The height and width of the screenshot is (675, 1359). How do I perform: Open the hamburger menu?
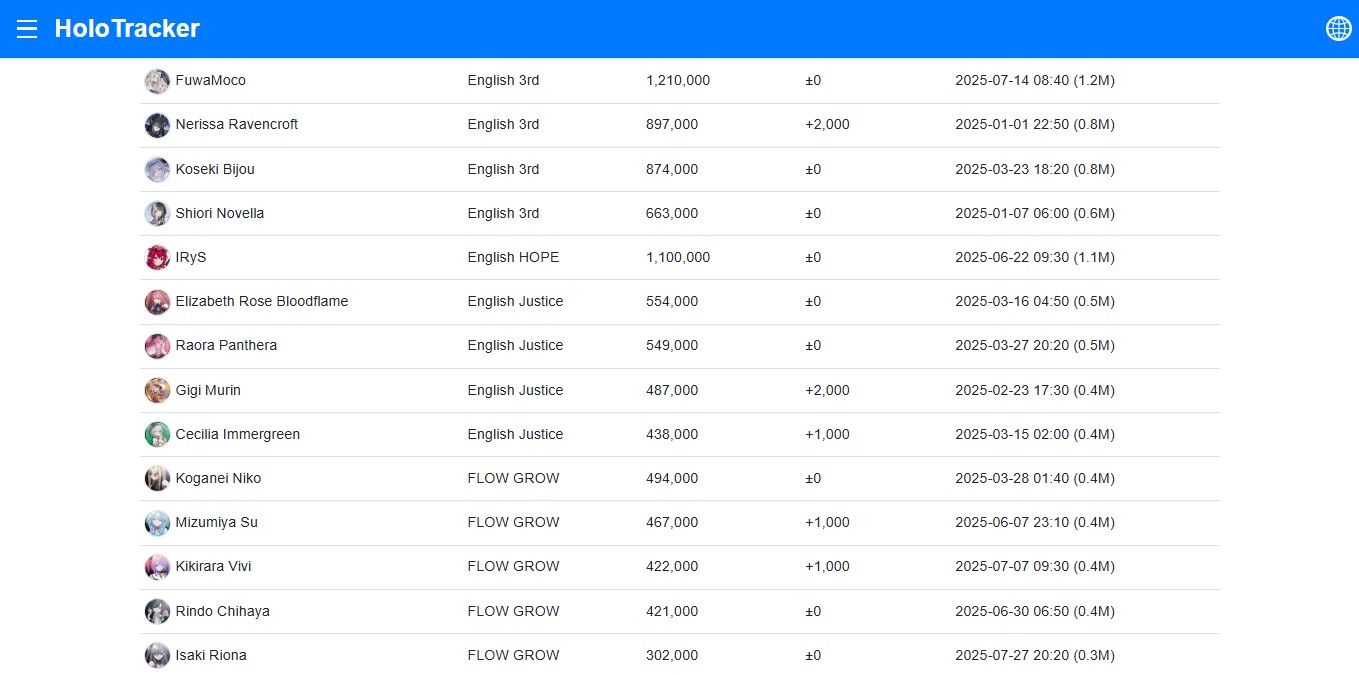coord(27,29)
